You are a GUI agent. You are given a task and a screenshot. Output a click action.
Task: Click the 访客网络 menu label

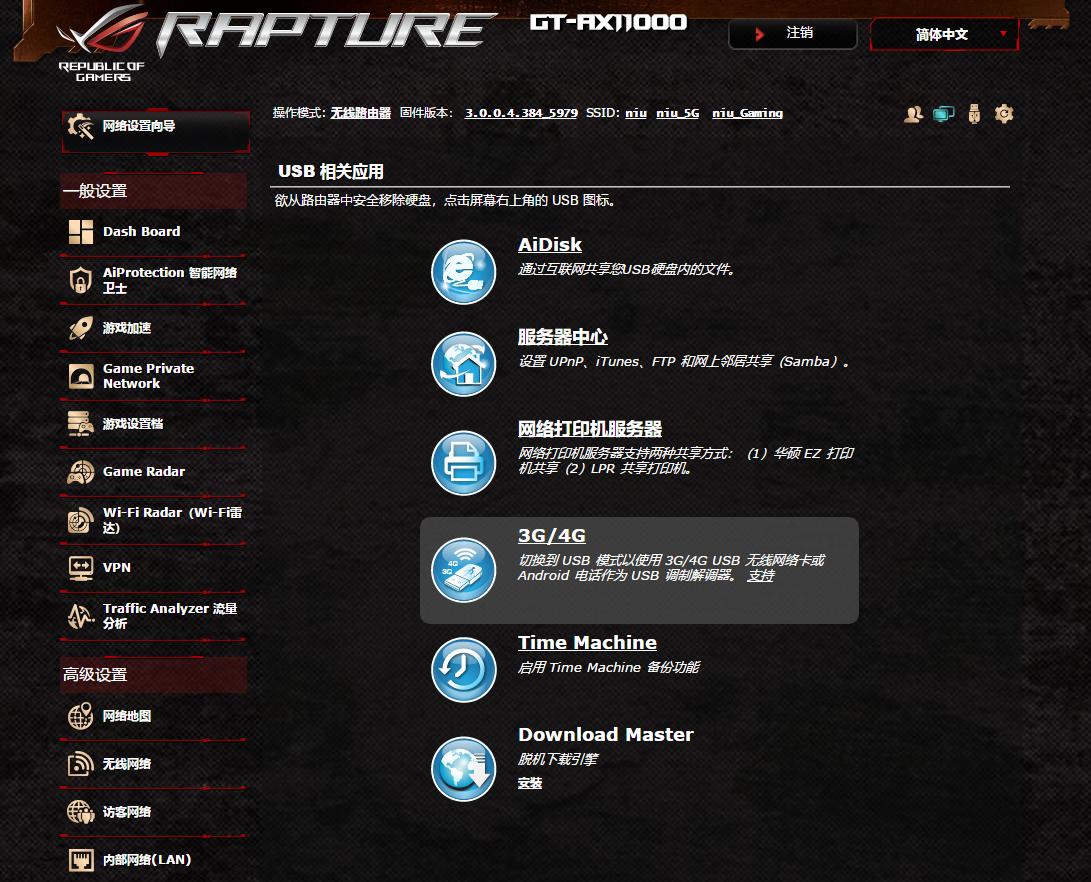pos(127,812)
